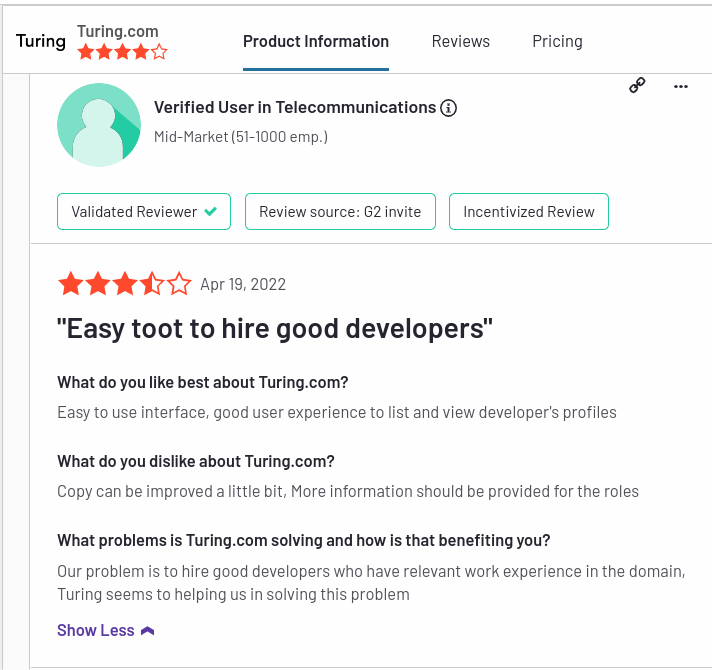Open the Turing.com product name link
The height and width of the screenshot is (670, 712).
118,31
